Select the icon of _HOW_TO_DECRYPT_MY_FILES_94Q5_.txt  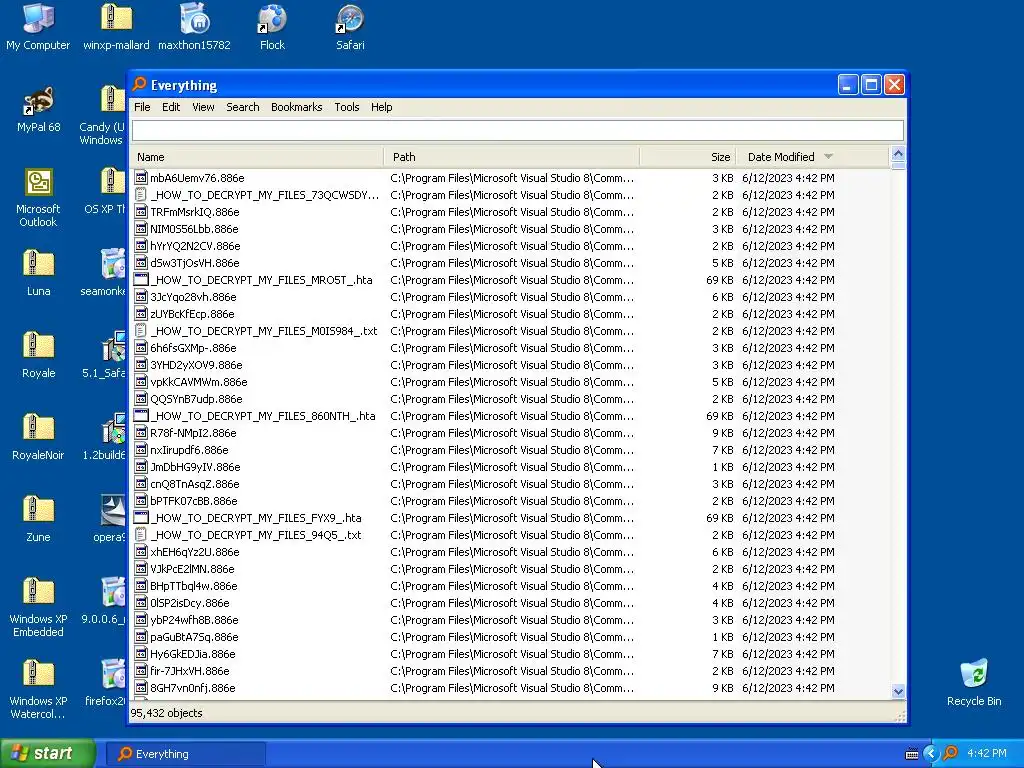click(140, 535)
